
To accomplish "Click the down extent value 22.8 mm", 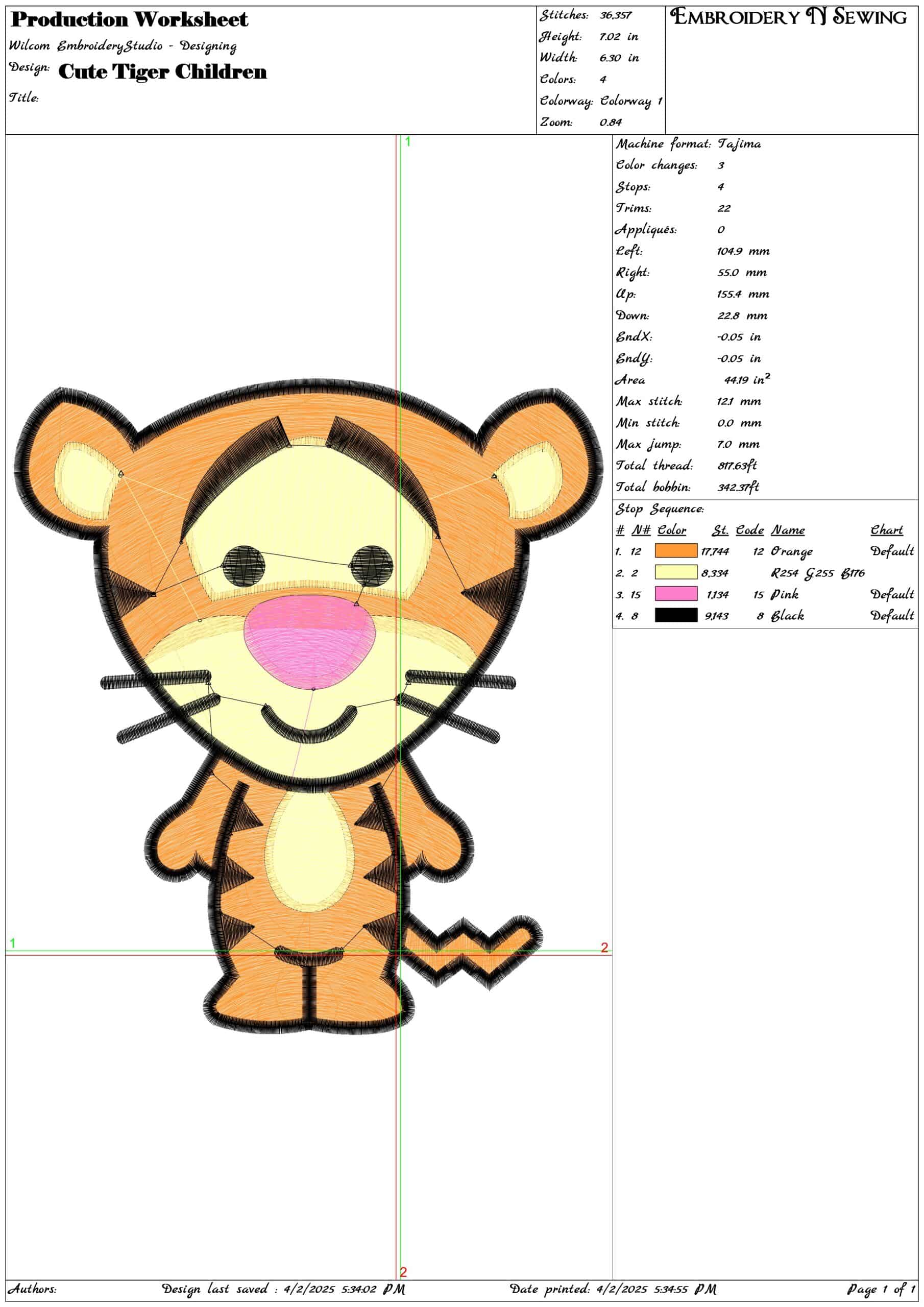I will pos(742,316).
